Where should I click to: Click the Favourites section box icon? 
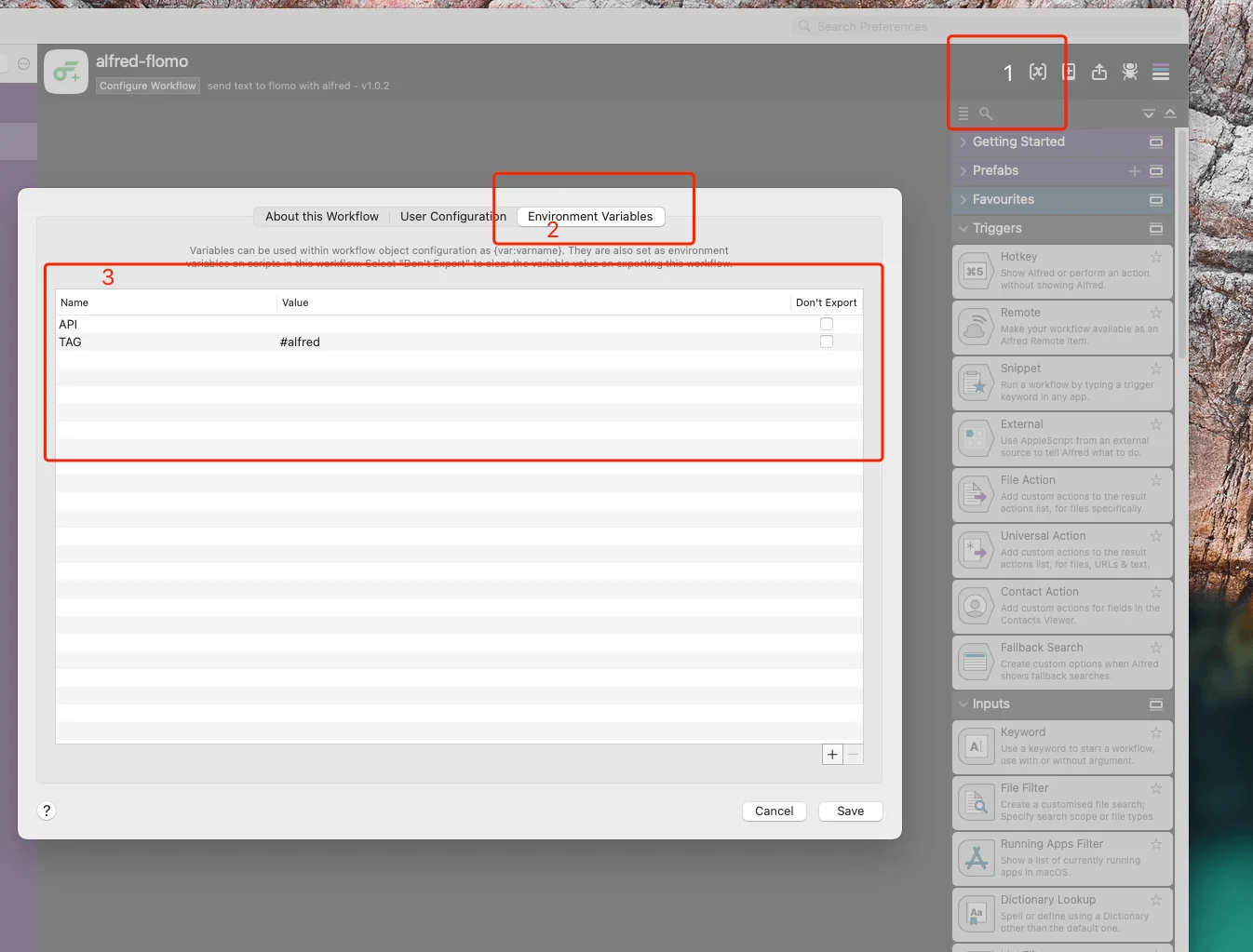pos(1156,200)
